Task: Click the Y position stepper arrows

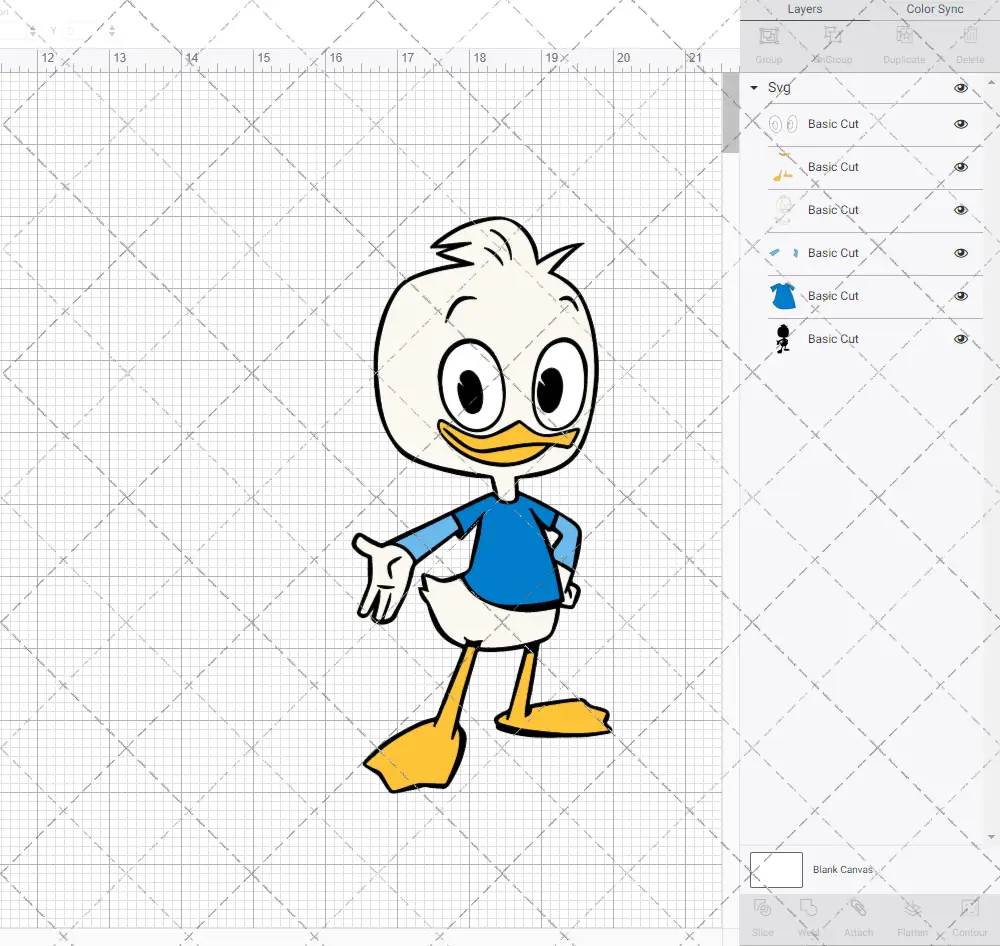Action: (112, 30)
